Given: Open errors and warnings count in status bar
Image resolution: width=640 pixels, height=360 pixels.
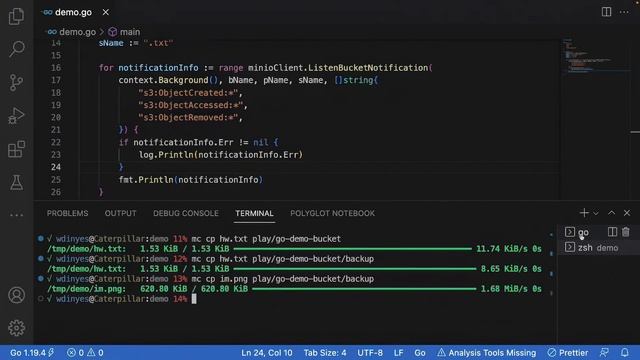Looking at the screenshot, I should click(85, 353).
